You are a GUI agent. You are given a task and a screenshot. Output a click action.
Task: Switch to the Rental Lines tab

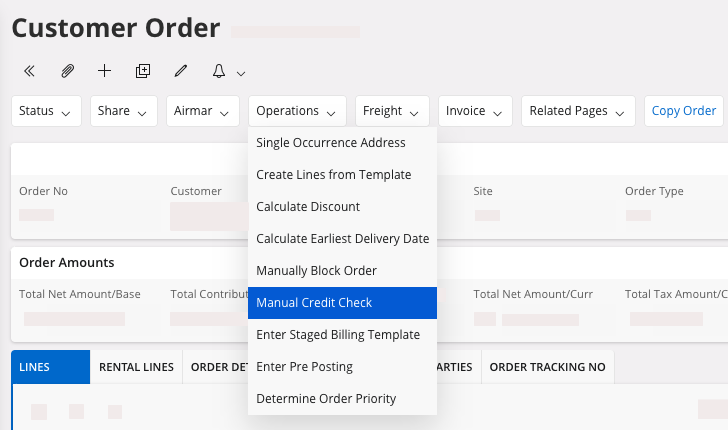pyautogui.click(x=136, y=367)
